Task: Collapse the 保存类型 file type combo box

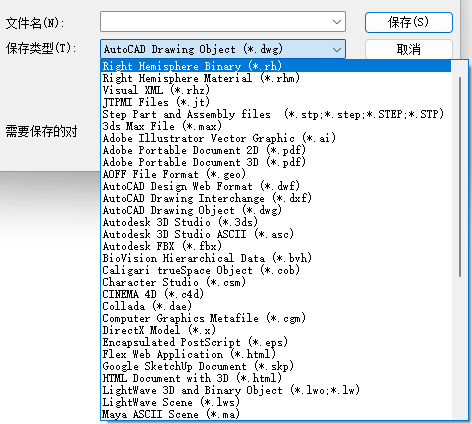Action: 223,49
